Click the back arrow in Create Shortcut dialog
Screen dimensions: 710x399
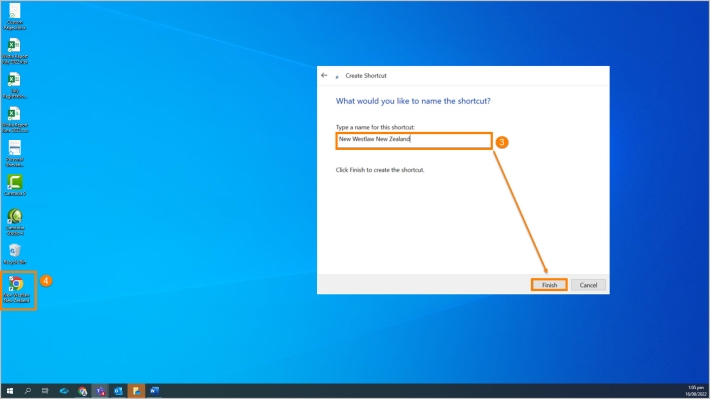click(x=324, y=76)
